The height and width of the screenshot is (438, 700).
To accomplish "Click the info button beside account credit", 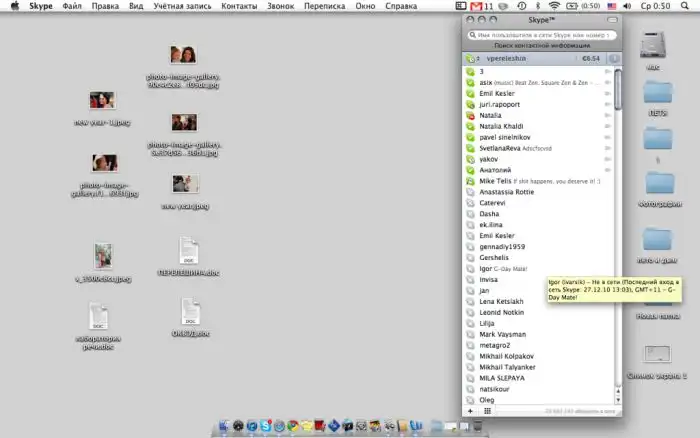I will (x=613, y=59).
